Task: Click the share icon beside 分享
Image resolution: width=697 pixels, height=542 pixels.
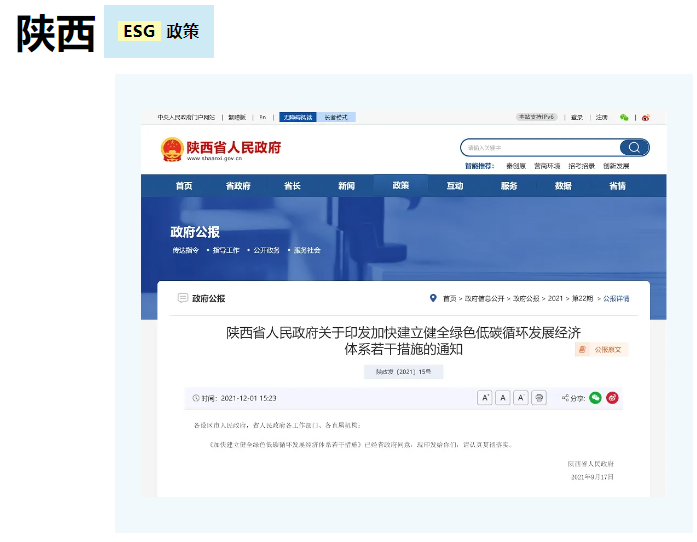Action: 565,397
